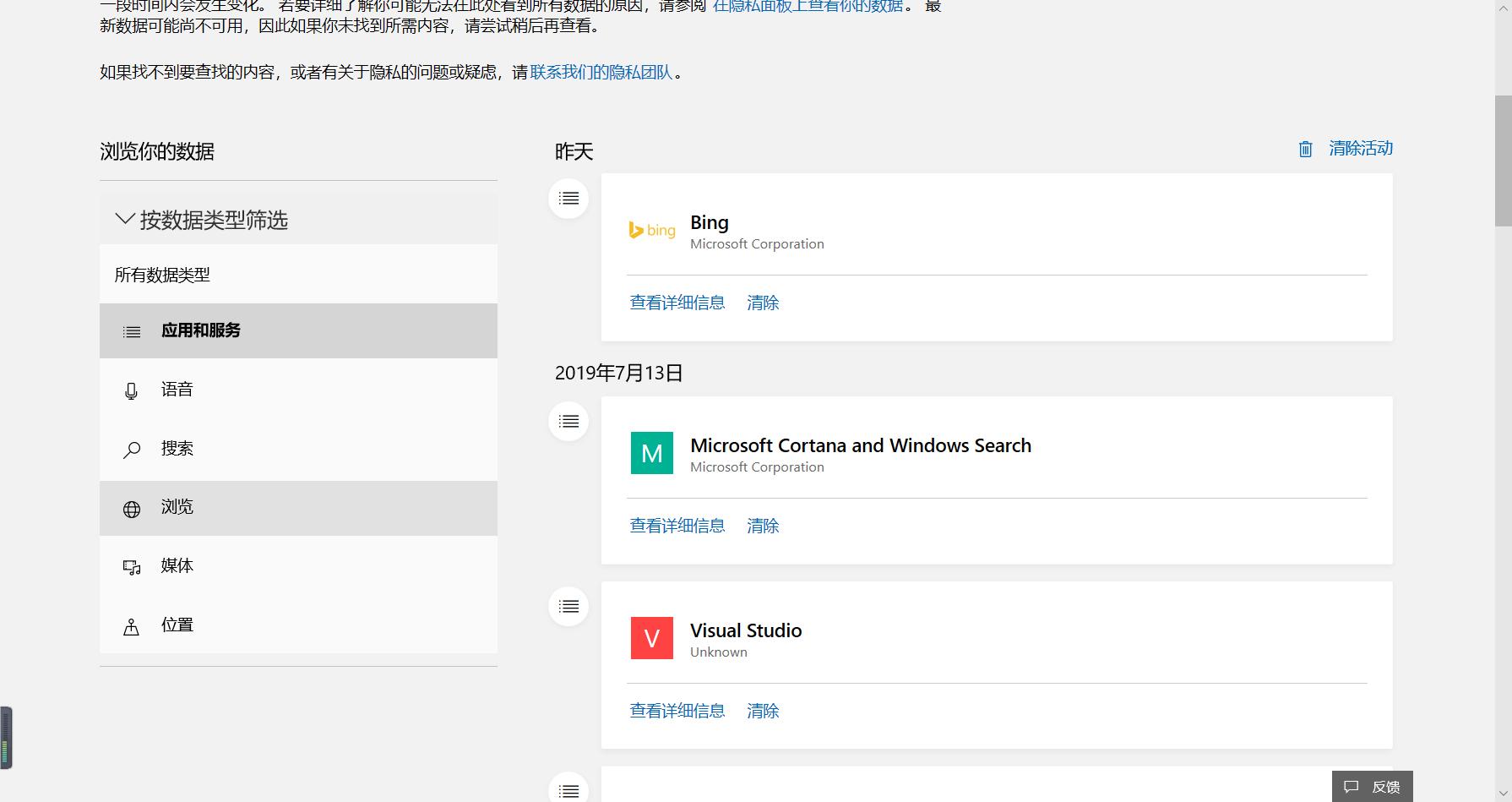Open 查看详细信息 under the Bing entry
The height and width of the screenshot is (802, 1512).
(677, 302)
